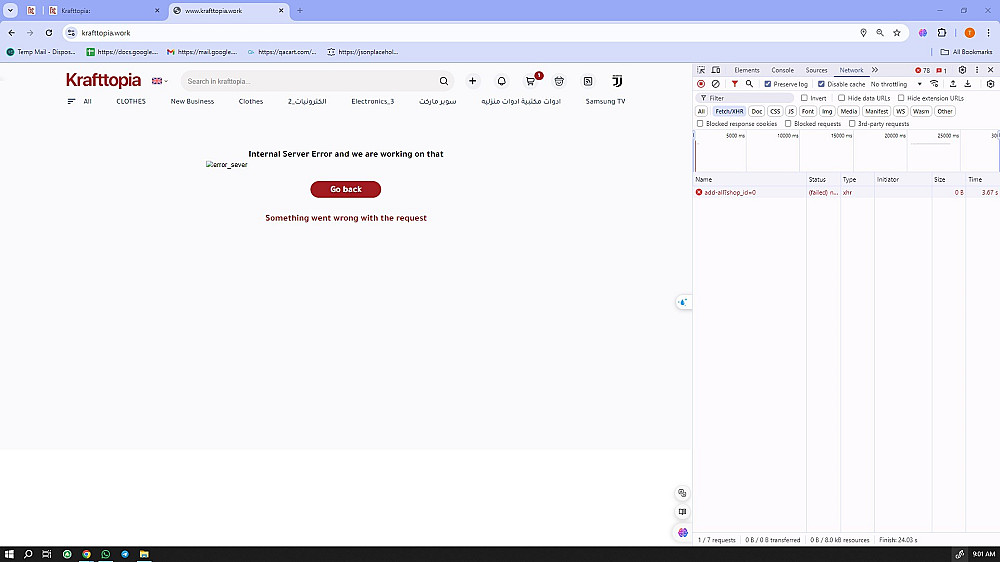Screen dimensions: 1000x562
Task: Open the DevTools three-dot menu
Action: coord(977,70)
